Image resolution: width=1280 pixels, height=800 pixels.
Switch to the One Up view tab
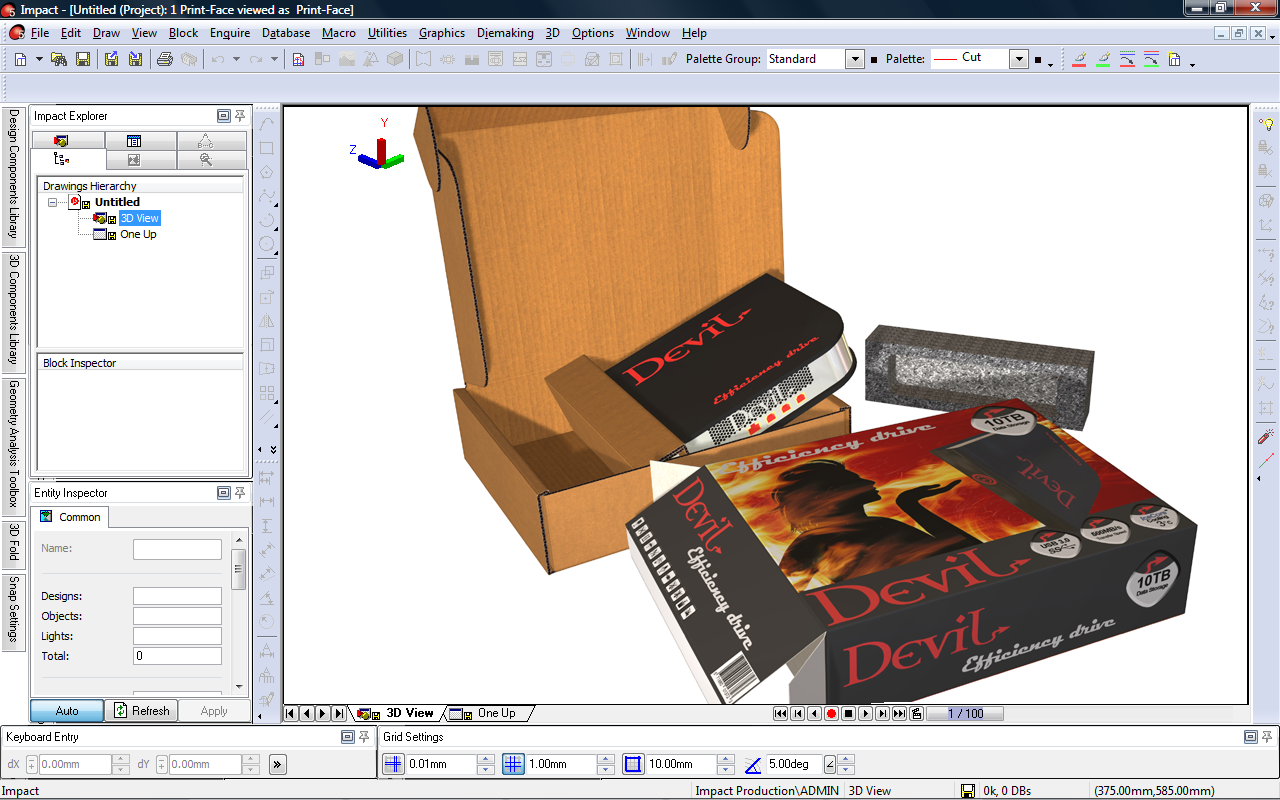click(490, 713)
